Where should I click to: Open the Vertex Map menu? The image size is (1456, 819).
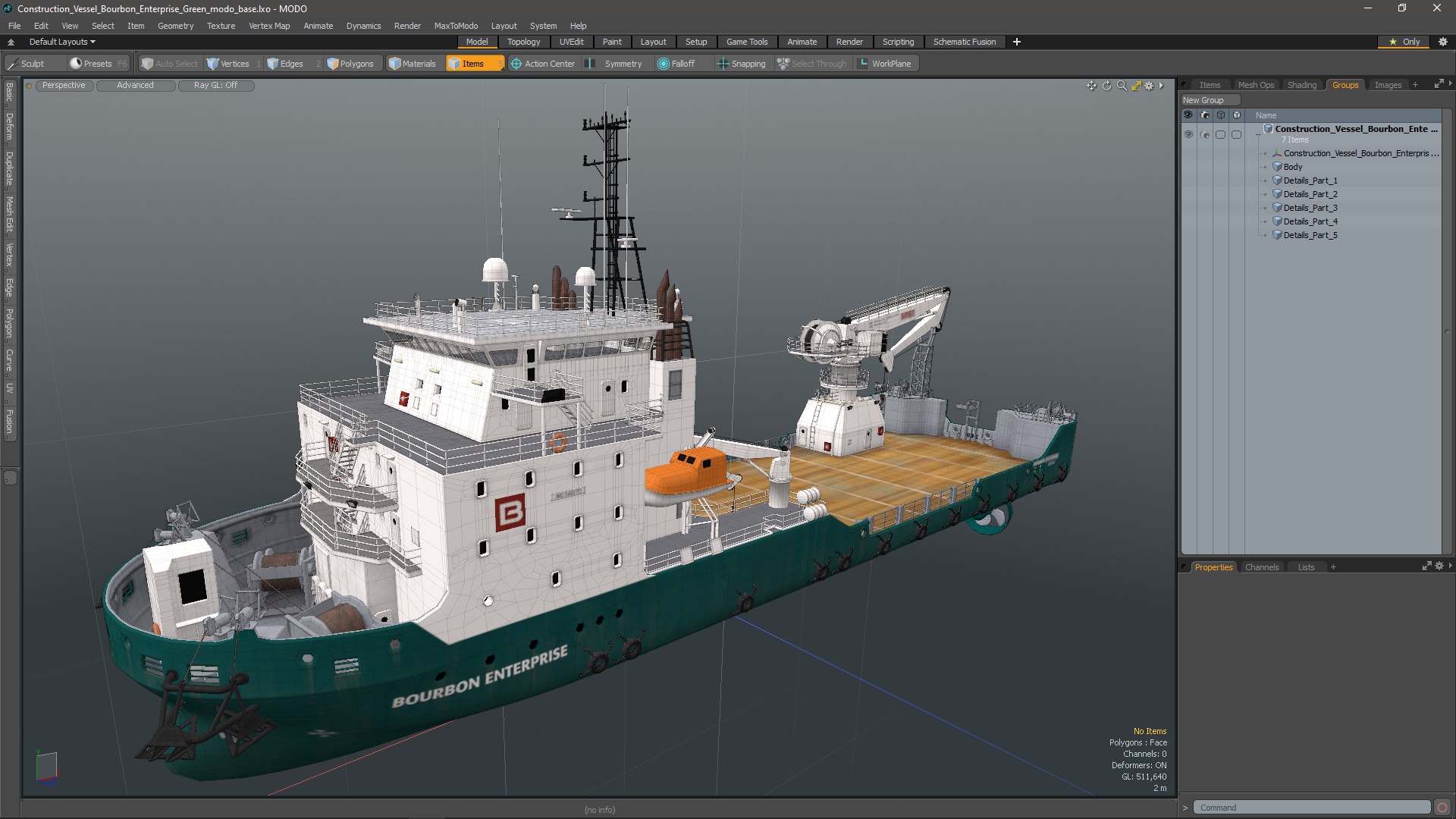click(269, 26)
